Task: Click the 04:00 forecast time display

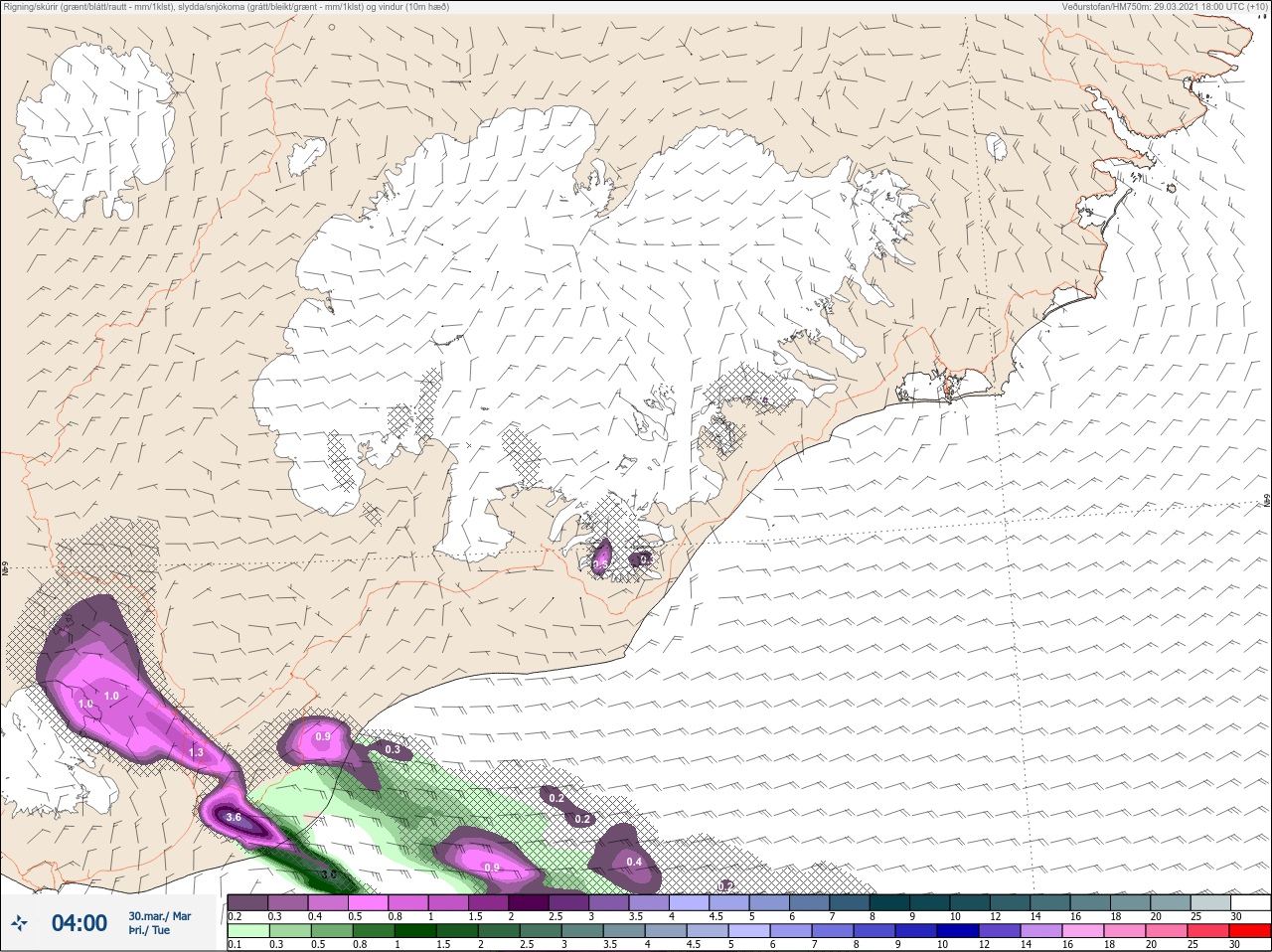Action: (x=79, y=923)
